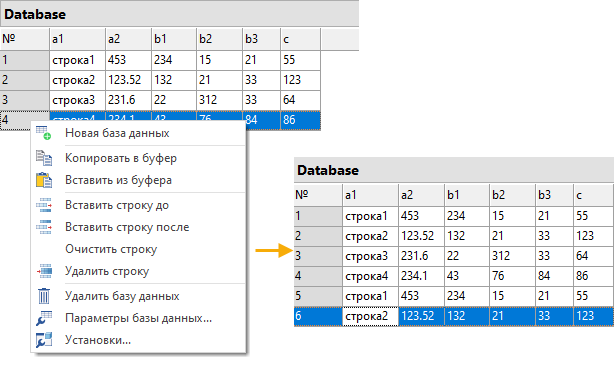Click the Удалить строку icon
The width and height of the screenshot is (616, 392).
tap(44, 271)
